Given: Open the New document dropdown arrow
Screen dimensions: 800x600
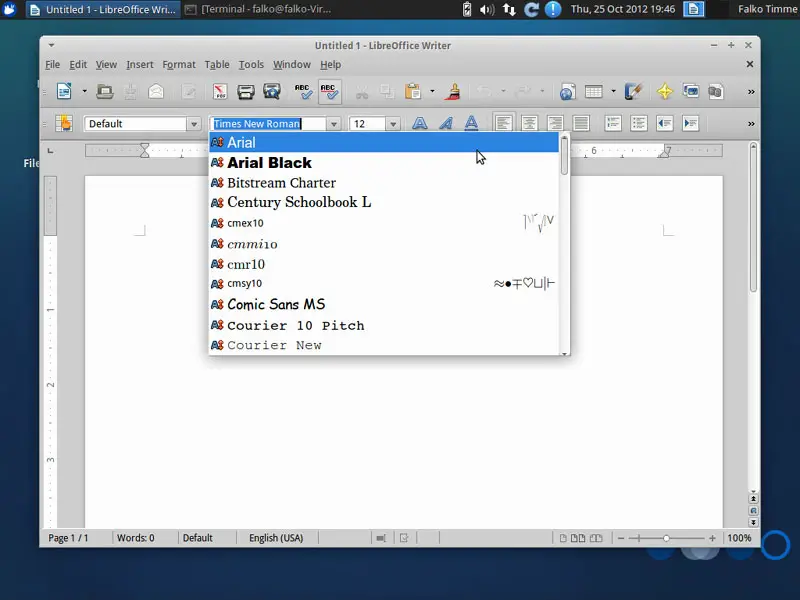Looking at the screenshot, I should tap(84, 92).
